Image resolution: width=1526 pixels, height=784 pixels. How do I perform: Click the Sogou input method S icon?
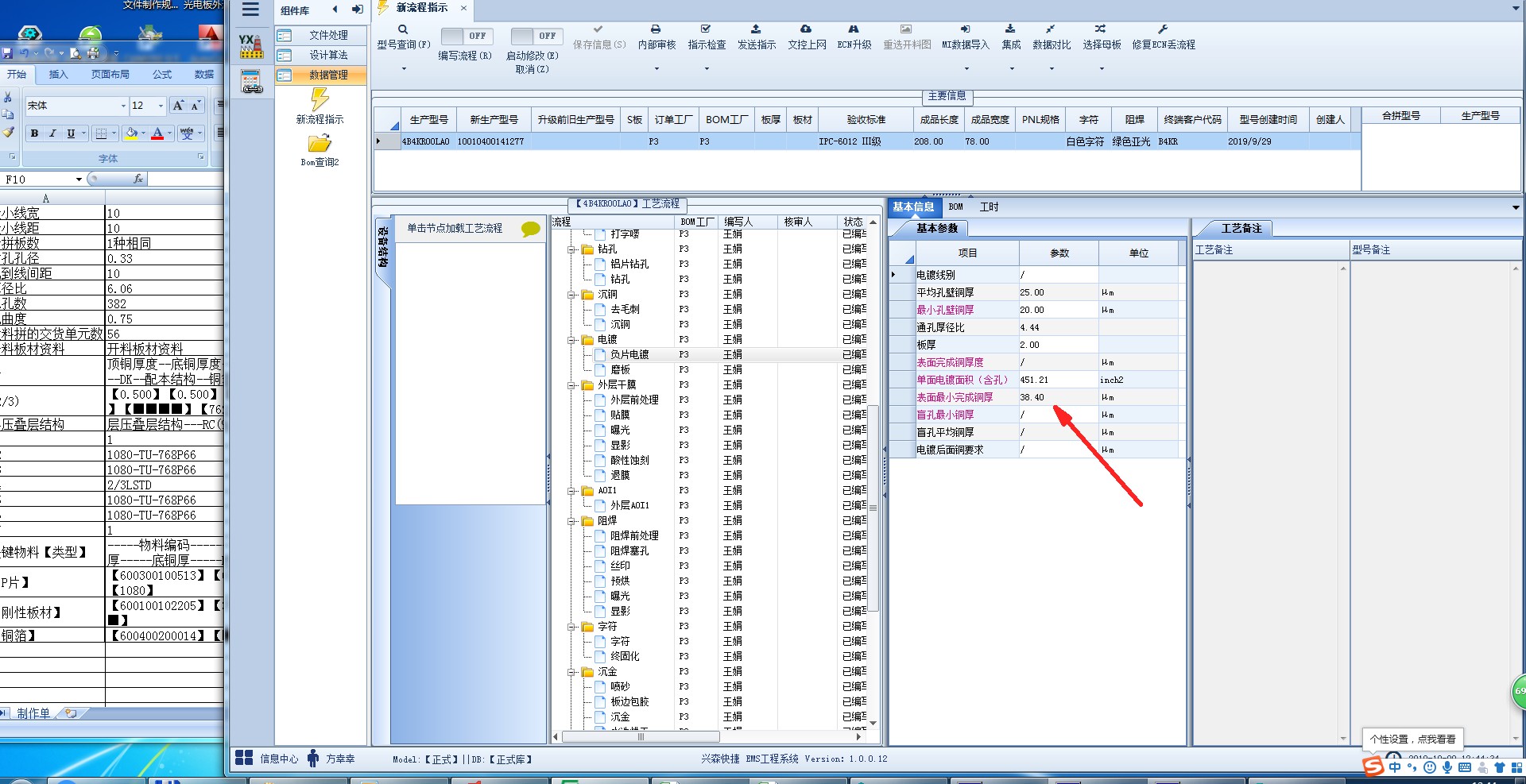1373,767
